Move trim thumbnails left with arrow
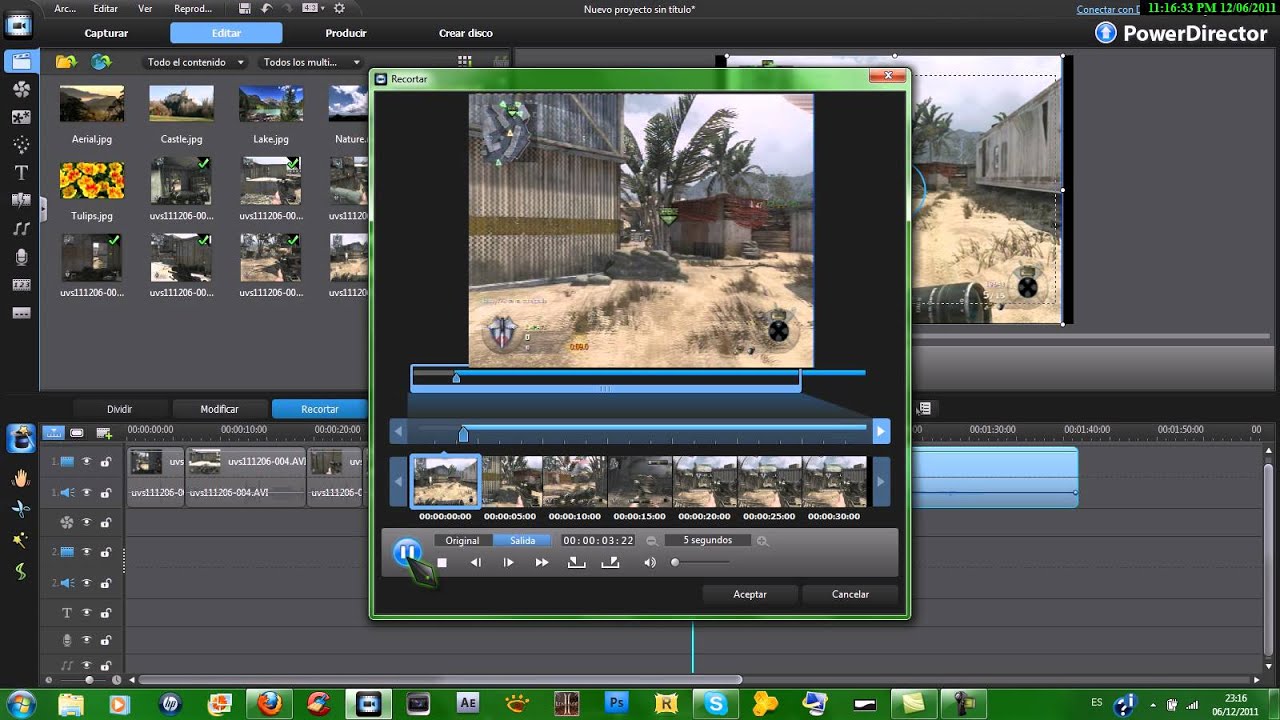 pos(399,482)
